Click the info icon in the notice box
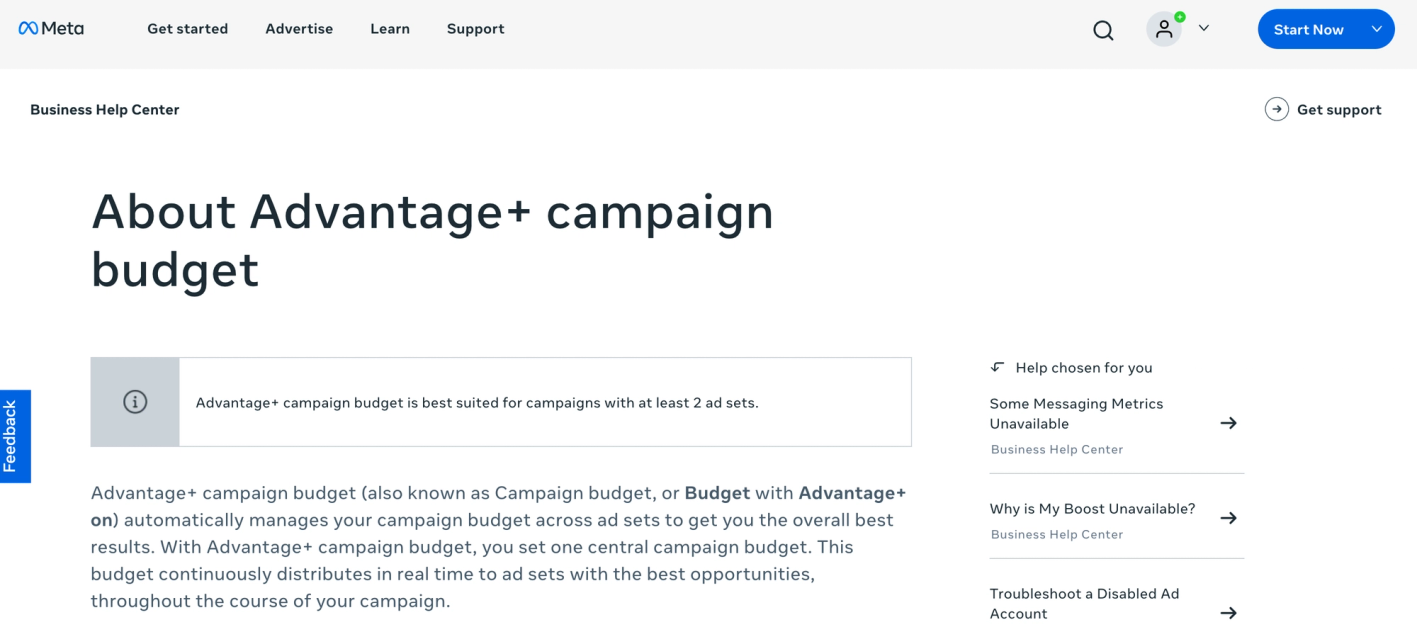Screen dimensions: 1417x632 click(x=135, y=402)
